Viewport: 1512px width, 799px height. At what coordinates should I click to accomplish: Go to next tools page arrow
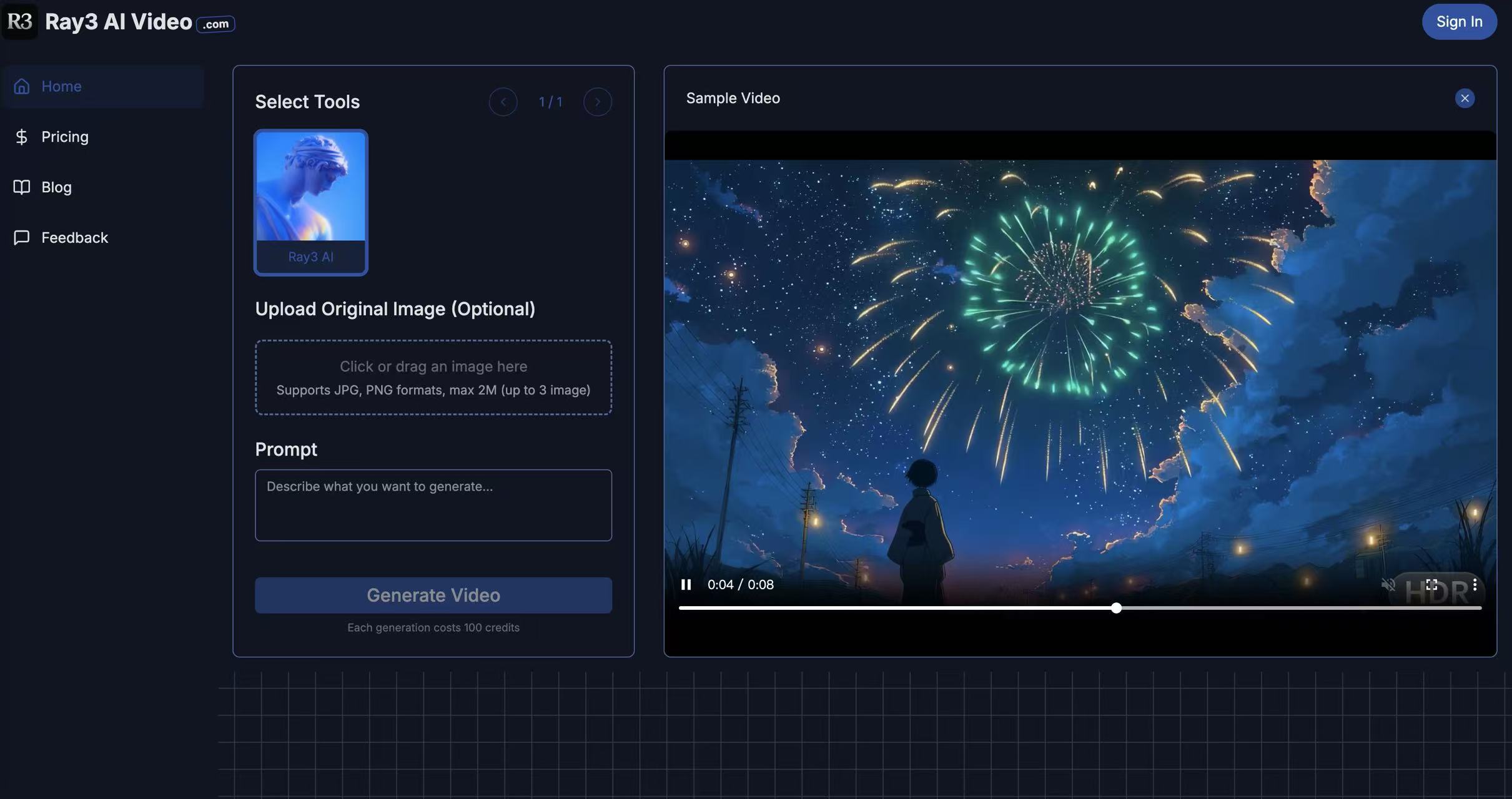(x=597, y=102)
